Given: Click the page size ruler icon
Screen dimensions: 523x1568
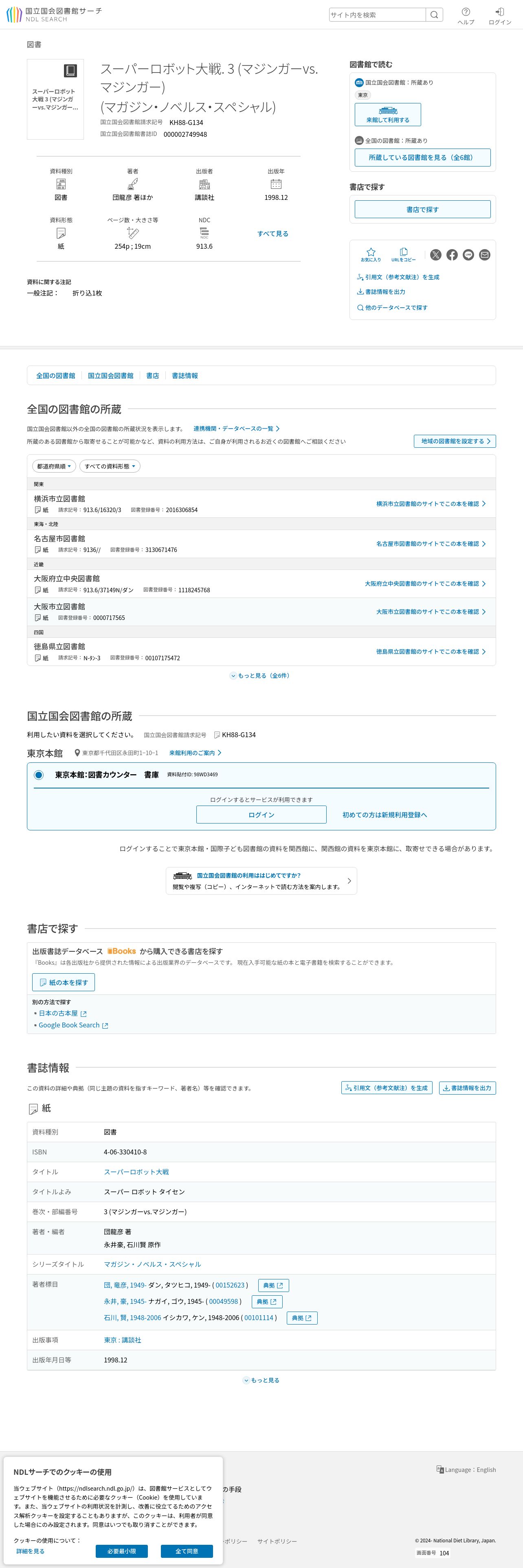Looking at the screenshot, I should [x=133, y=233].
